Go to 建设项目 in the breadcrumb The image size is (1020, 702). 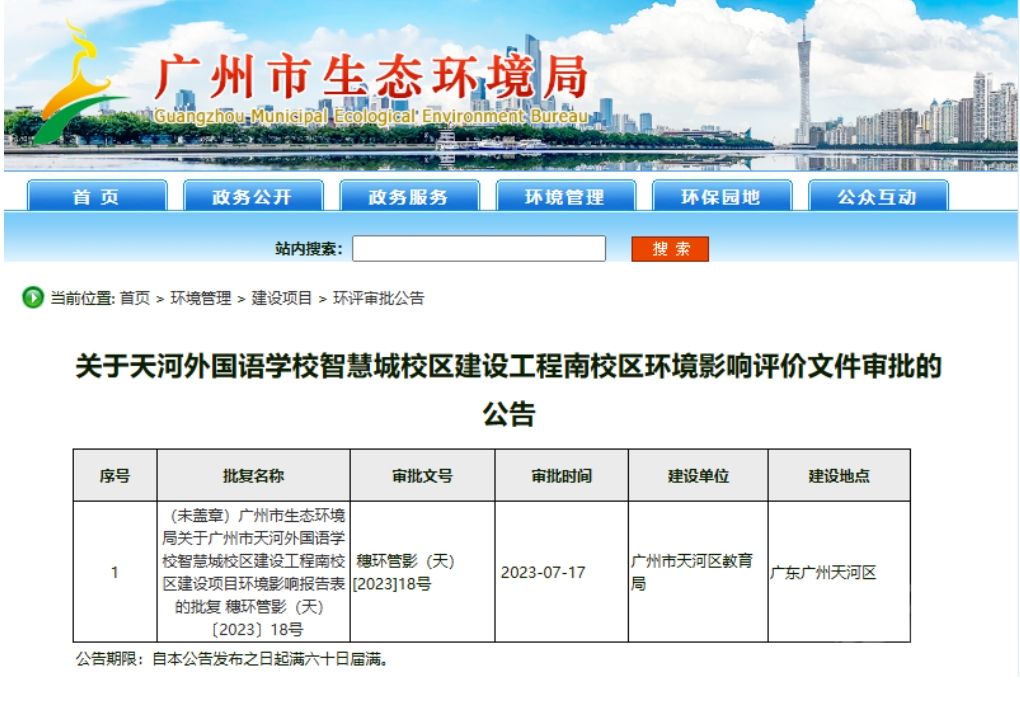[x=282, y=298]
